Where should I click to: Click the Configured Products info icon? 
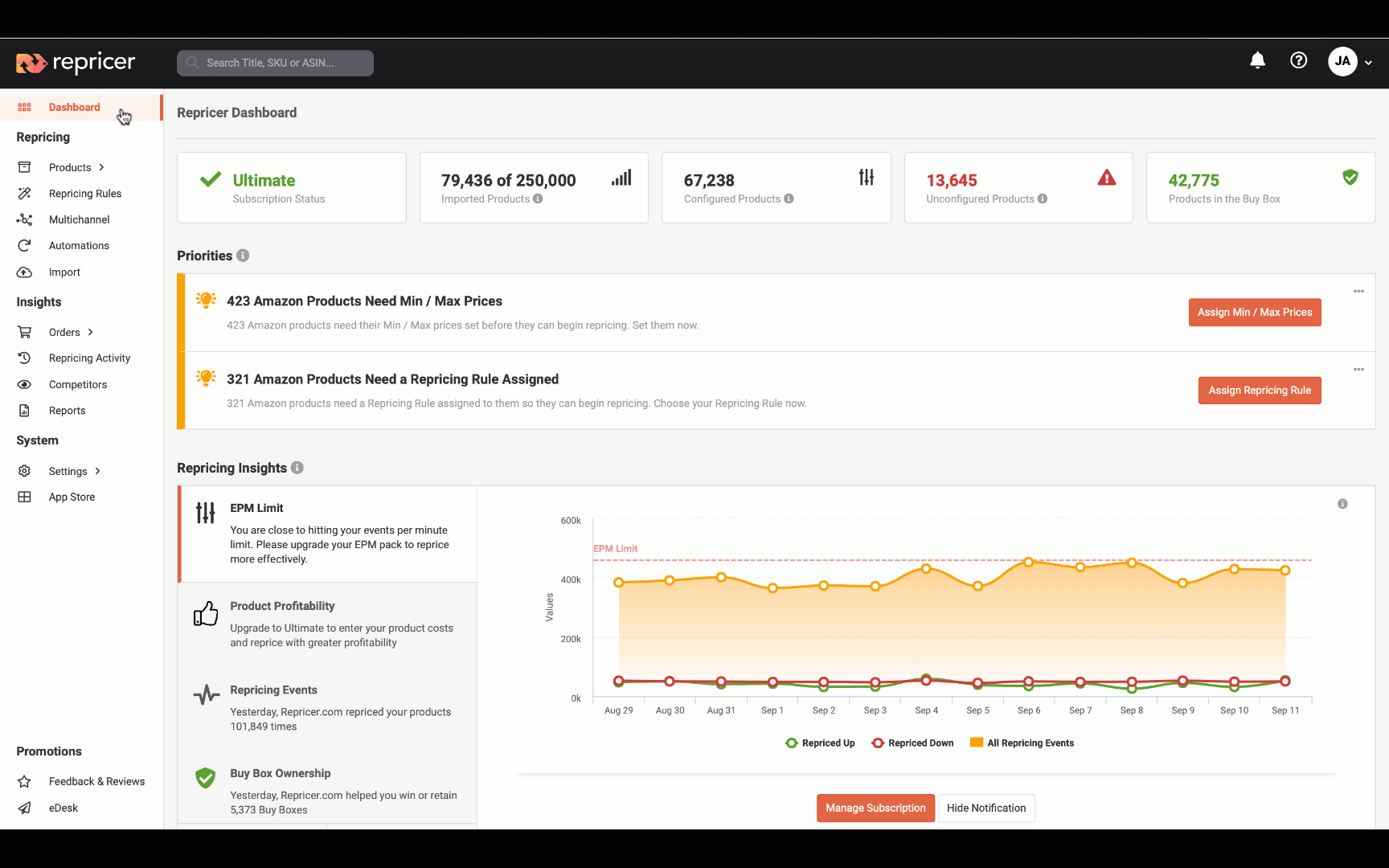(789, 199)
